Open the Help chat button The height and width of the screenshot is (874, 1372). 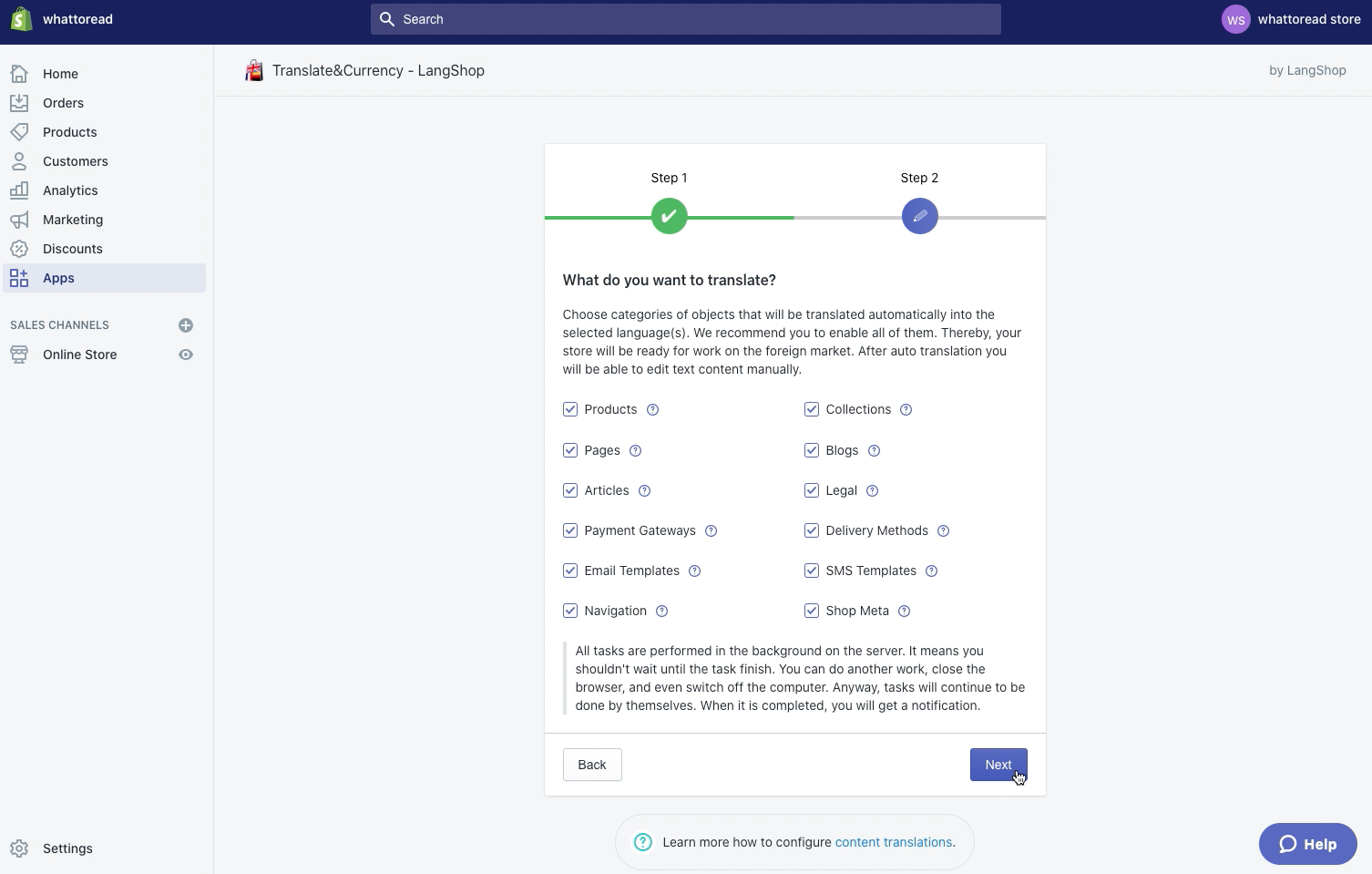[1308, 844]
